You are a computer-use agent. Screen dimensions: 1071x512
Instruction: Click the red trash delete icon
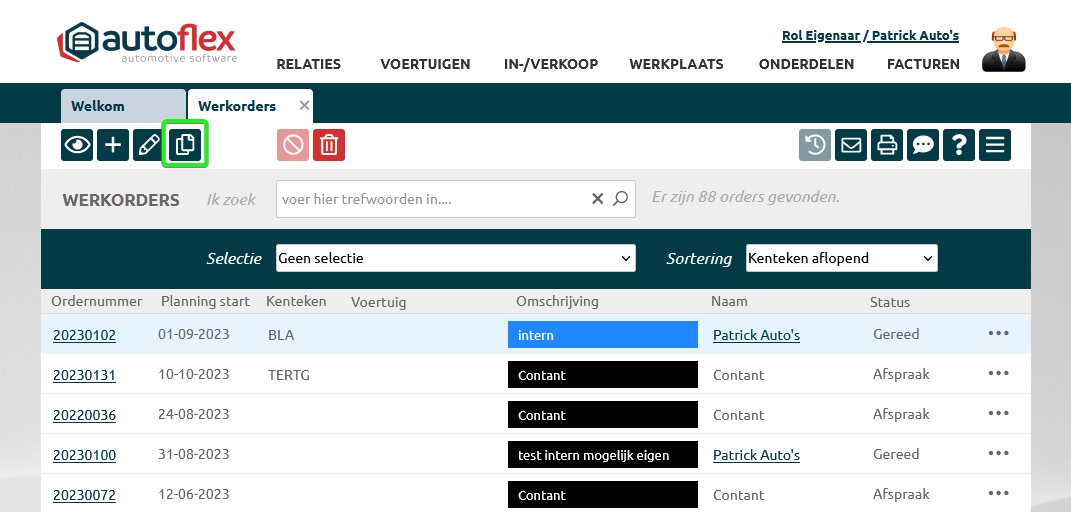pyautogui.click(x=328, y=145)
